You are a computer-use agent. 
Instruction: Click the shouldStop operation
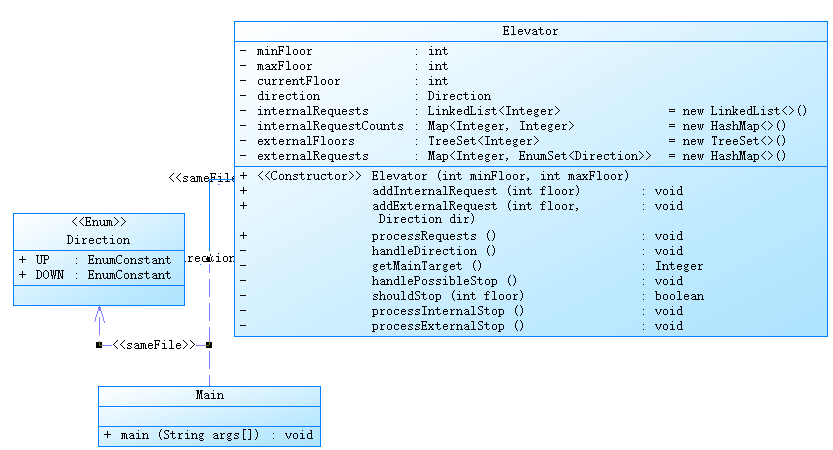coord(472,295)
